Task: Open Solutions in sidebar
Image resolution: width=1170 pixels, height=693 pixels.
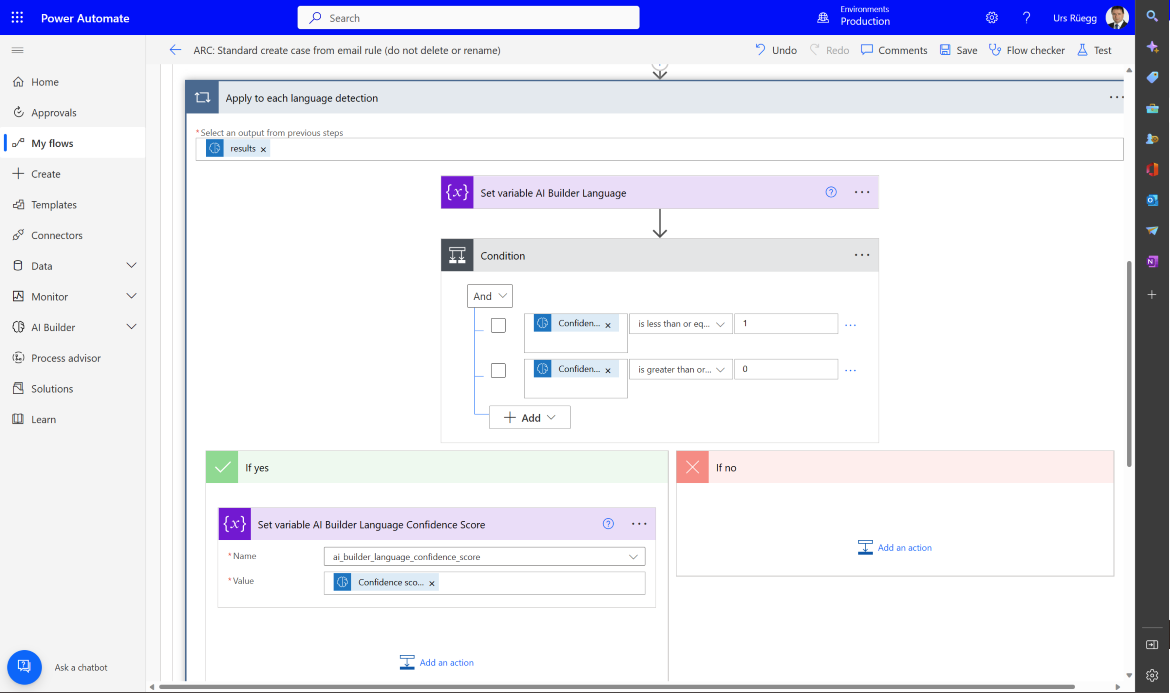Action: point(72,389)
